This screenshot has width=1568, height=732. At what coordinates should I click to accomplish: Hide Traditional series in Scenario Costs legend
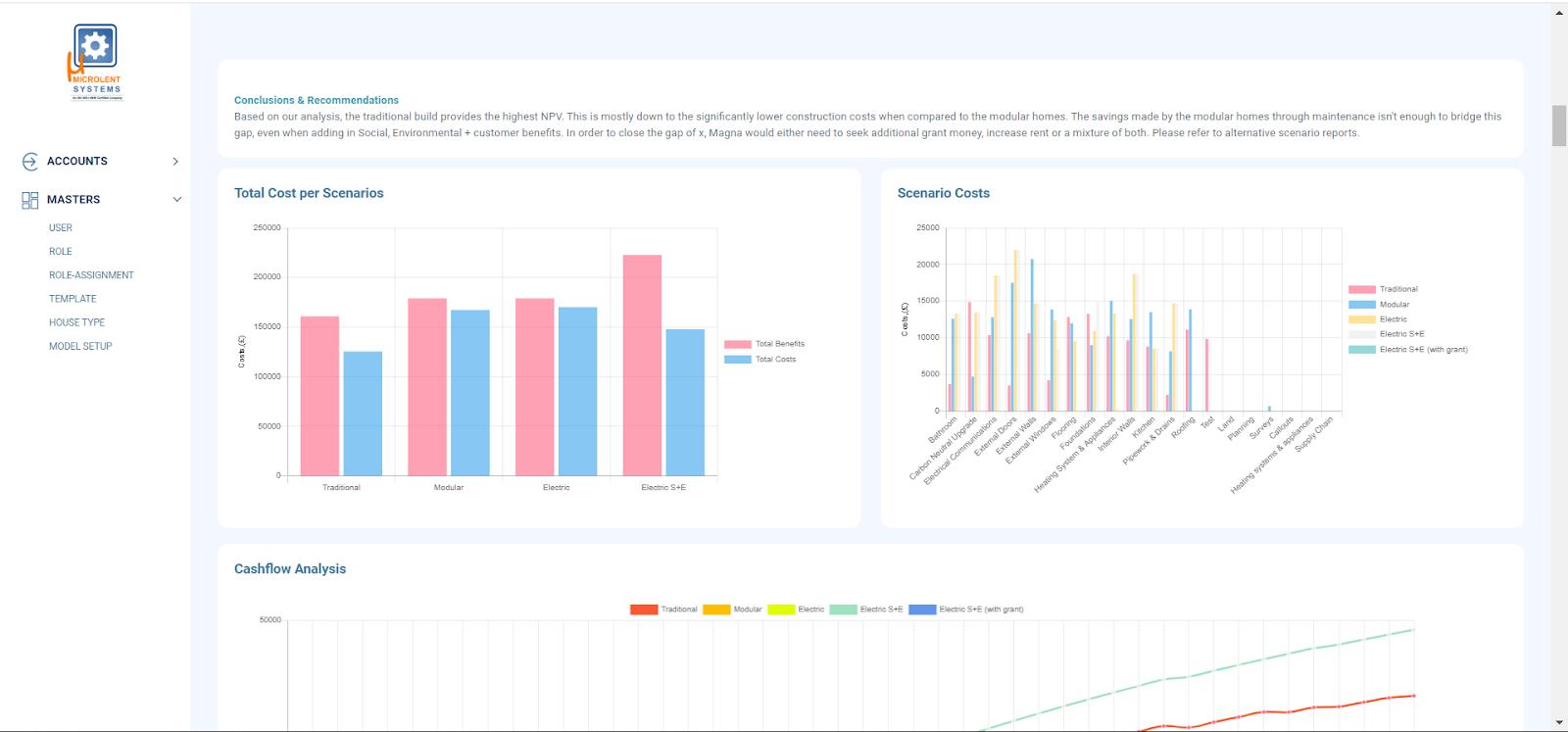pyautogui.click(x=1383, y=289)
